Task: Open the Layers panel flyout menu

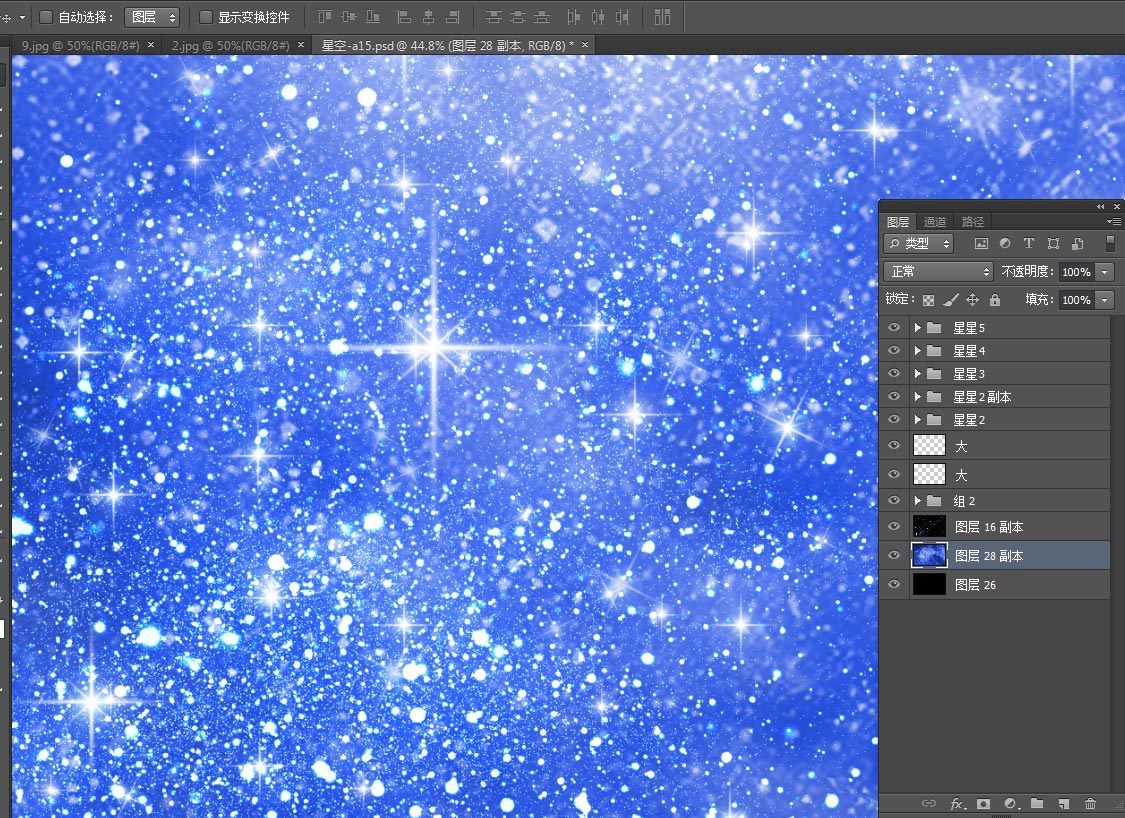Action: coord(1114,222)
